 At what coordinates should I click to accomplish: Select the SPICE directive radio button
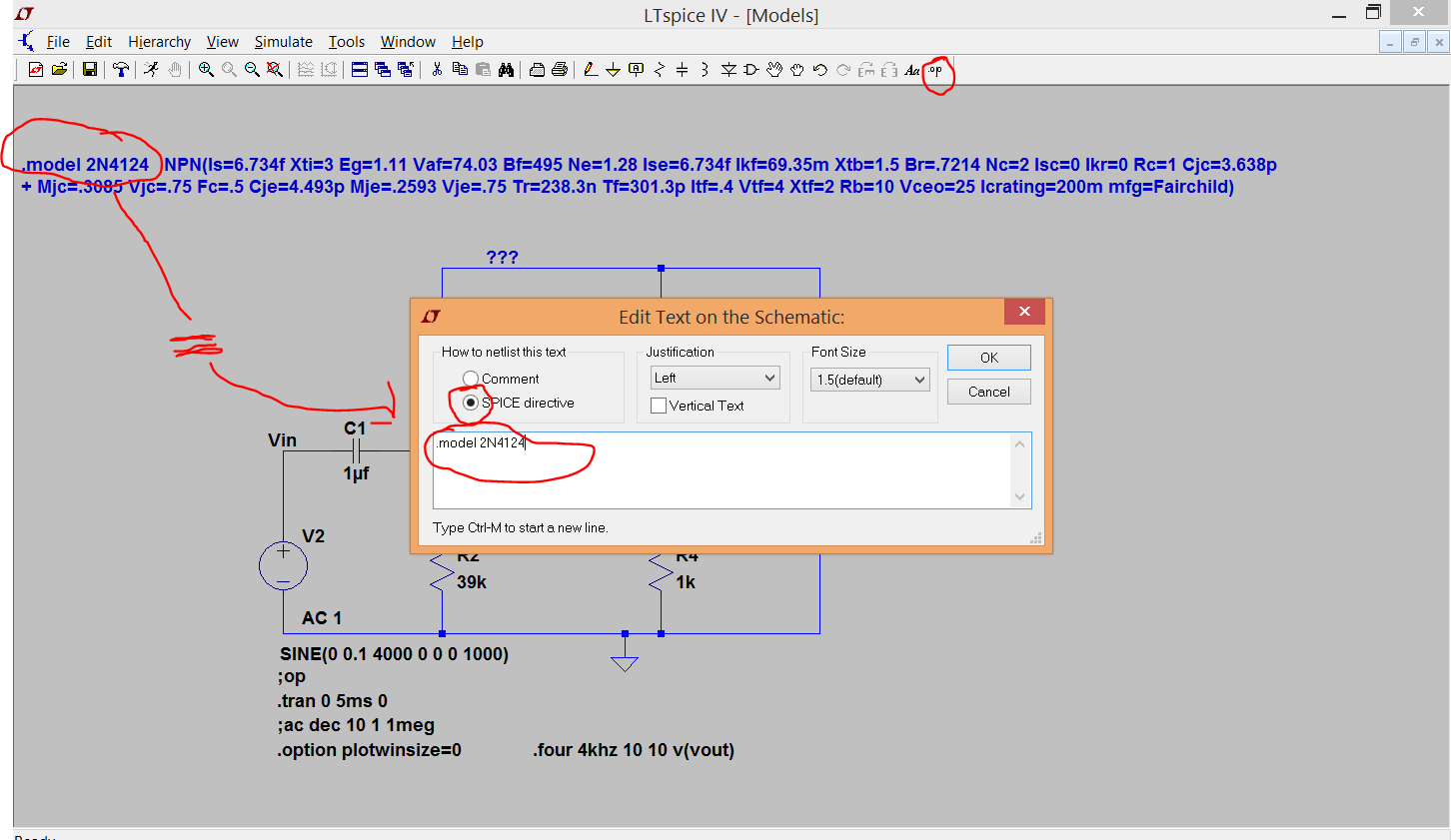click(x=471, y=403)
